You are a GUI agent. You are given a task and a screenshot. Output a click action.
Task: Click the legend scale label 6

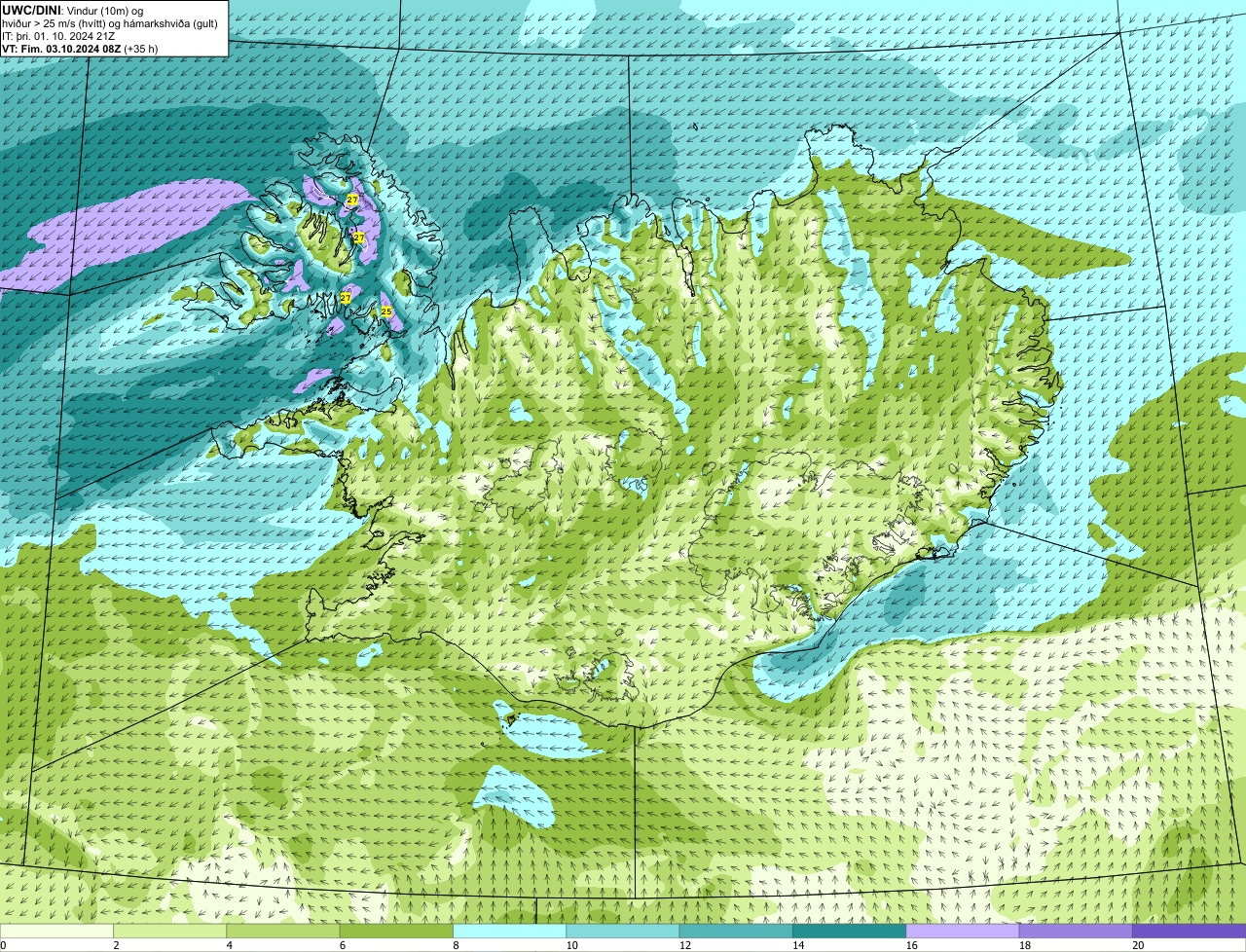pyautogui.click(x=342, y=945)
